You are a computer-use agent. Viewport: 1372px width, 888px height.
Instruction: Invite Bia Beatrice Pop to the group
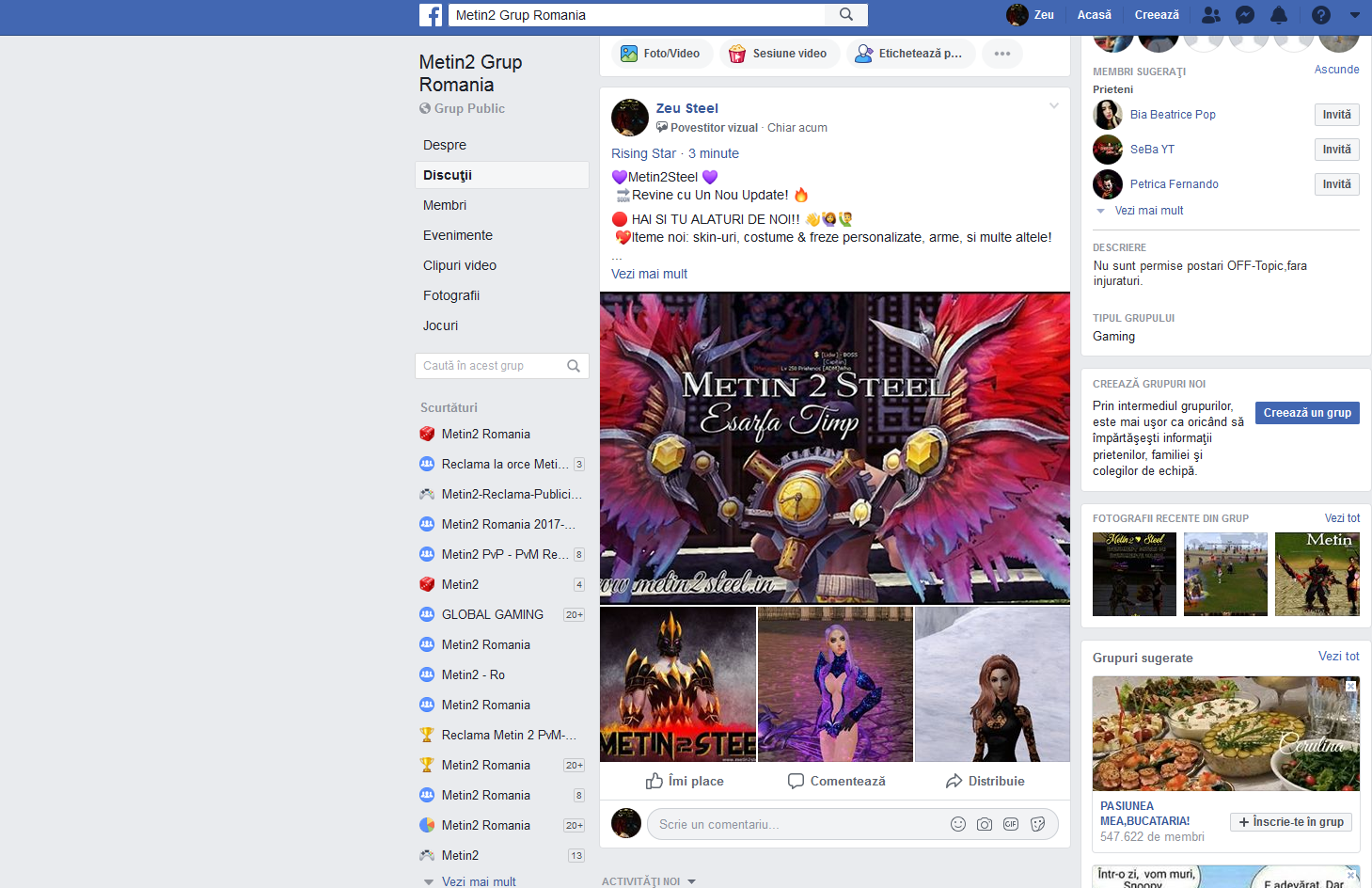pos(1336,115)
